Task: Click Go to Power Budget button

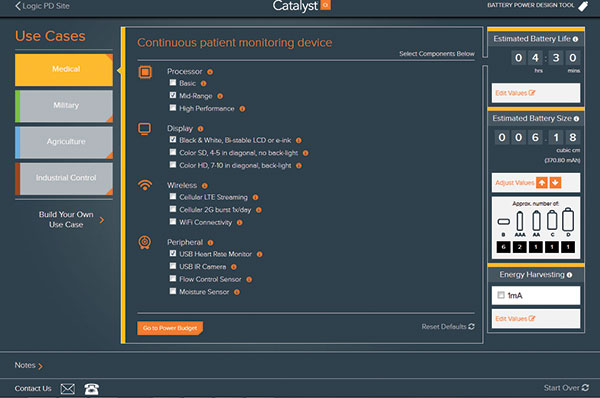Action: pos(170,328)
